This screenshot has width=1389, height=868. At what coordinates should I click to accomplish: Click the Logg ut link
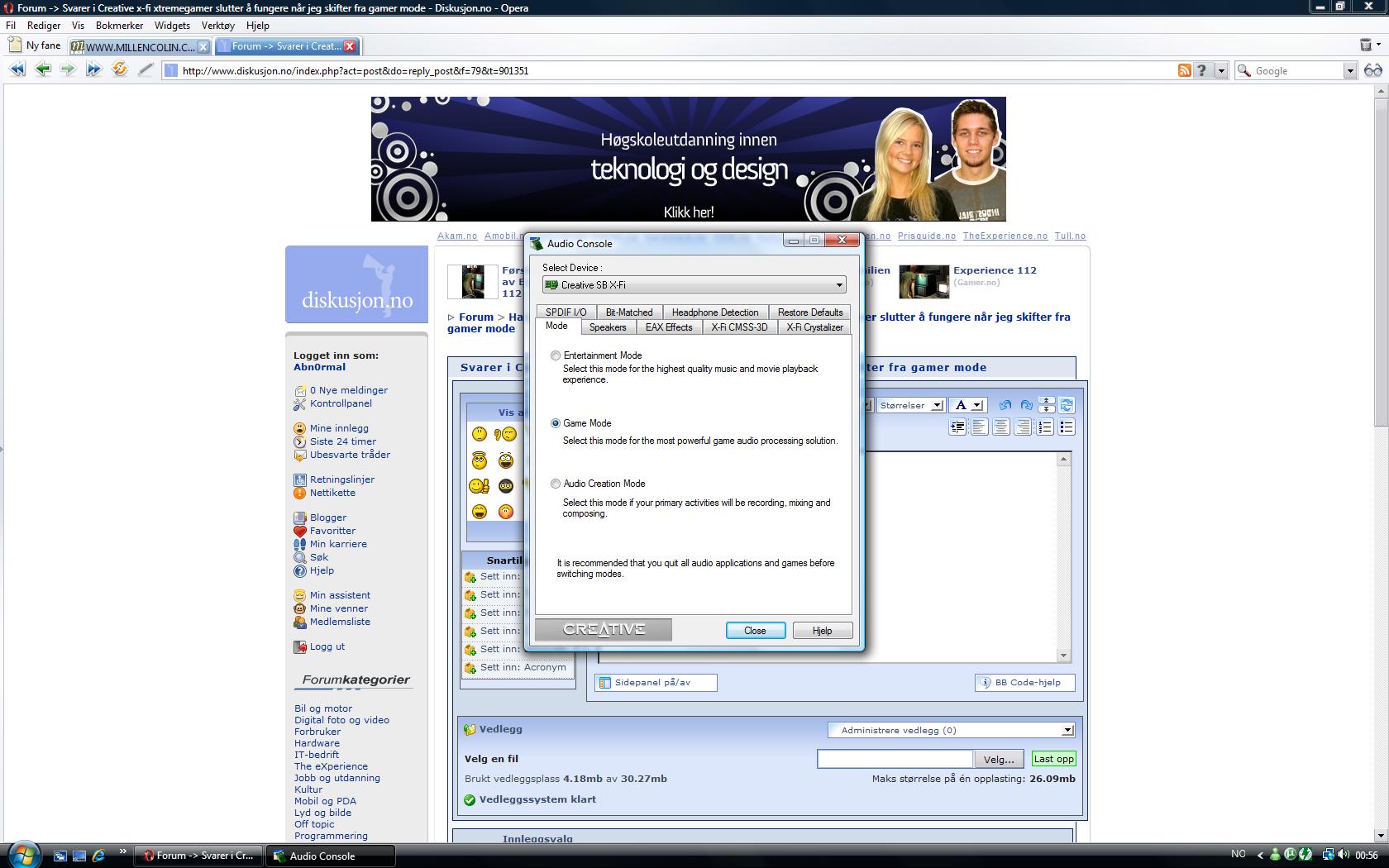(x=327, y=646)
